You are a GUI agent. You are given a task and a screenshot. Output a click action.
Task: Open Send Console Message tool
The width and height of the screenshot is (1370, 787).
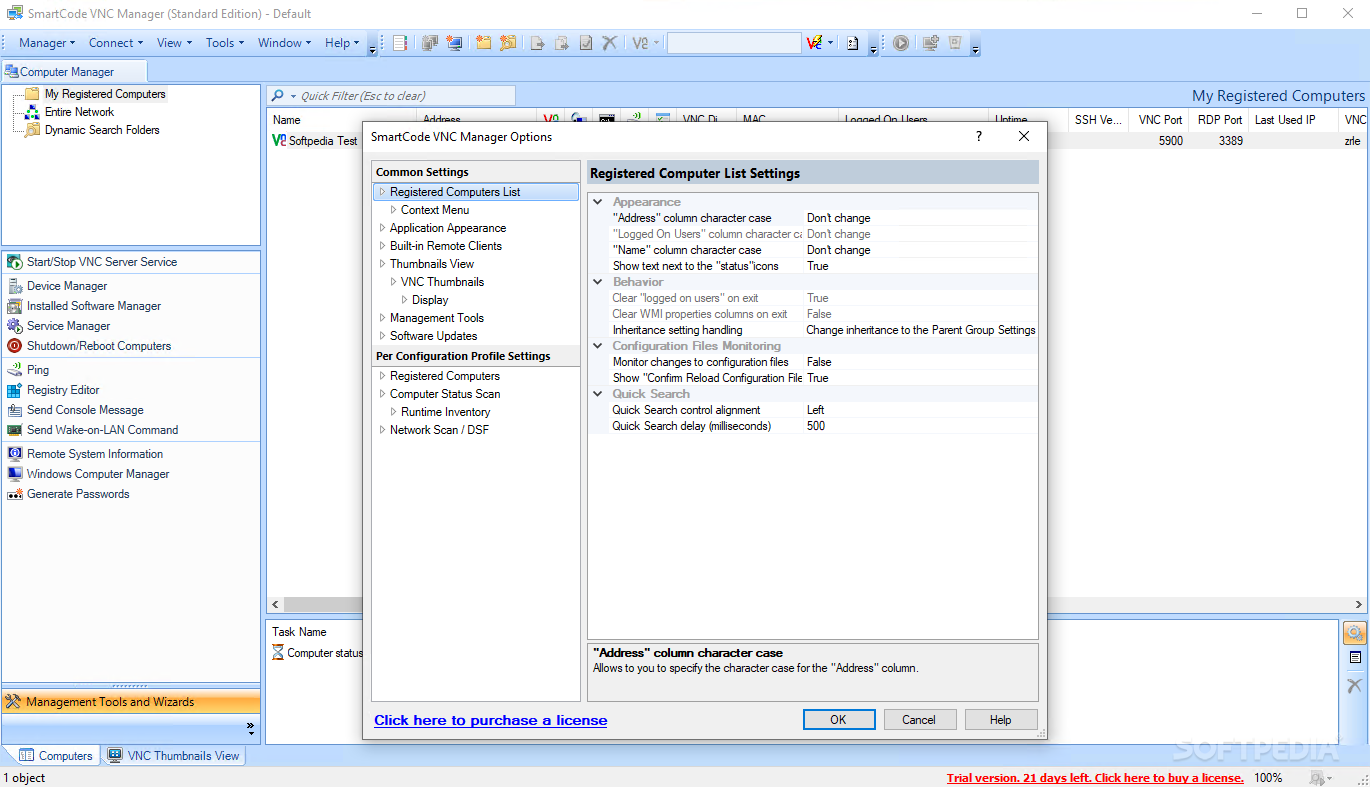pyautogui.click(x=74, y=410)
